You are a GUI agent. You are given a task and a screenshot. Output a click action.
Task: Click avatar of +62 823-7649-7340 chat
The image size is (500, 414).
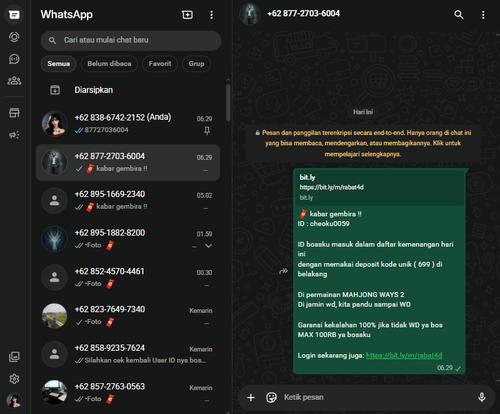pos(54,316)
